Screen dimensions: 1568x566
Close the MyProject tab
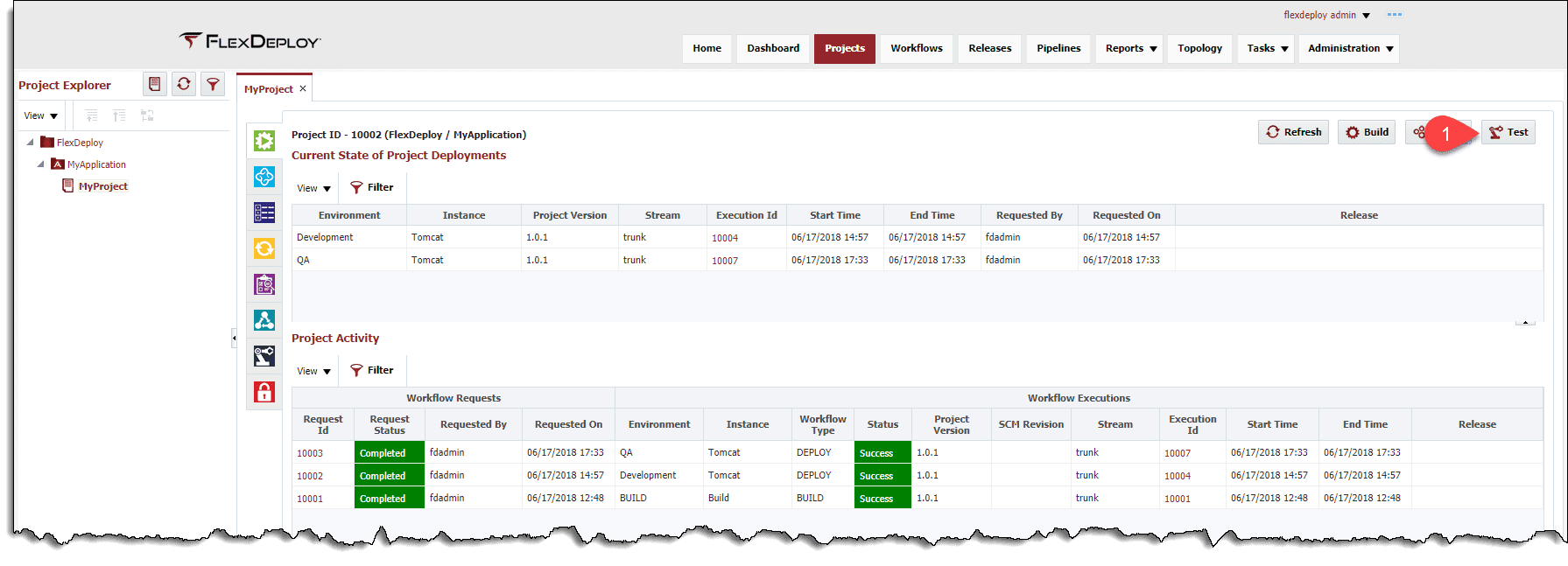tap(303, 88)
